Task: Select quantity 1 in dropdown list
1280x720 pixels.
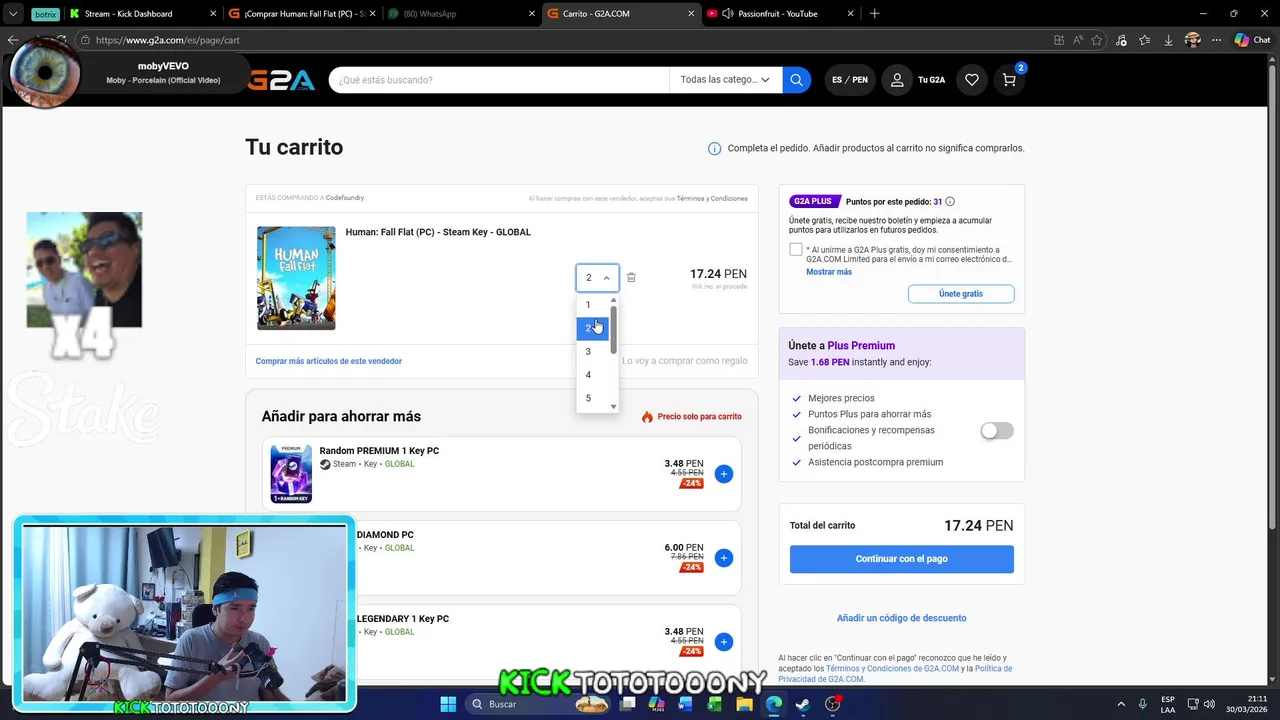Action: [x=592, y=305]
